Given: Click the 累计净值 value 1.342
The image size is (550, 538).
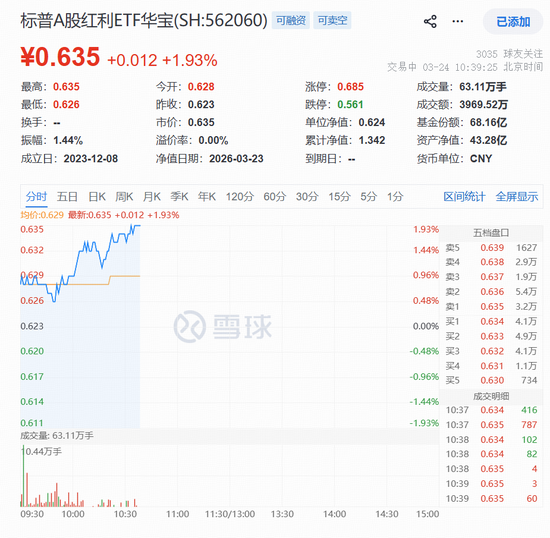Looking at the screenshot, I should click(x=372, y=140).
